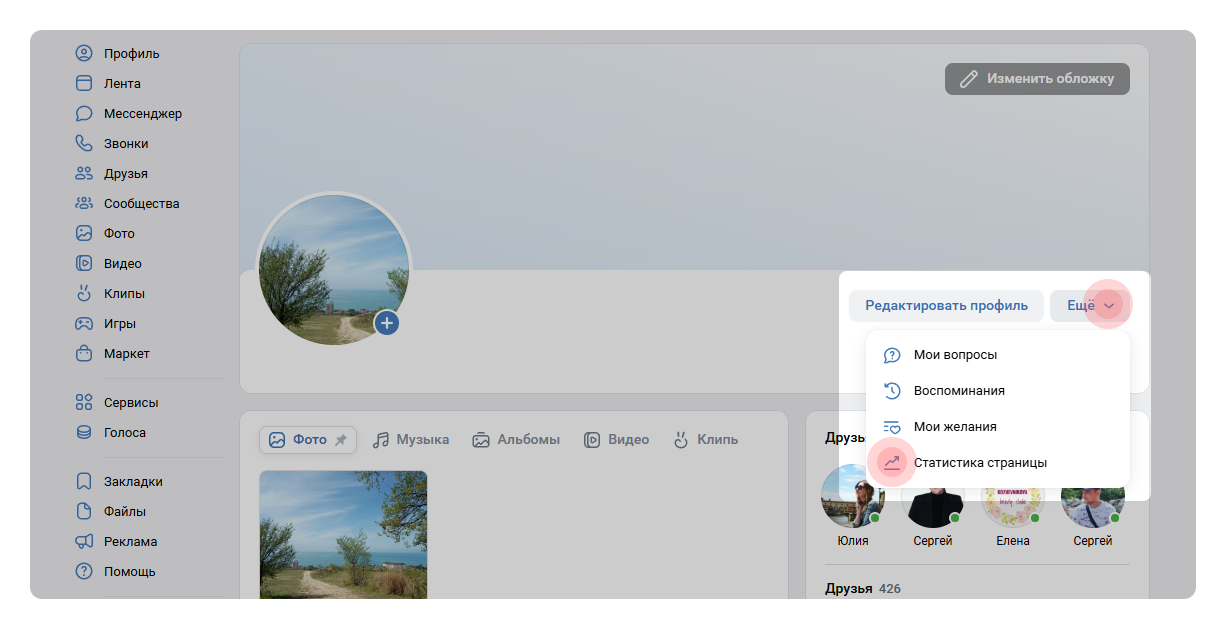Expand the Ещё dropdown chevron
The width and height of the screenshot is (1226, 629).
(1108, 306)
